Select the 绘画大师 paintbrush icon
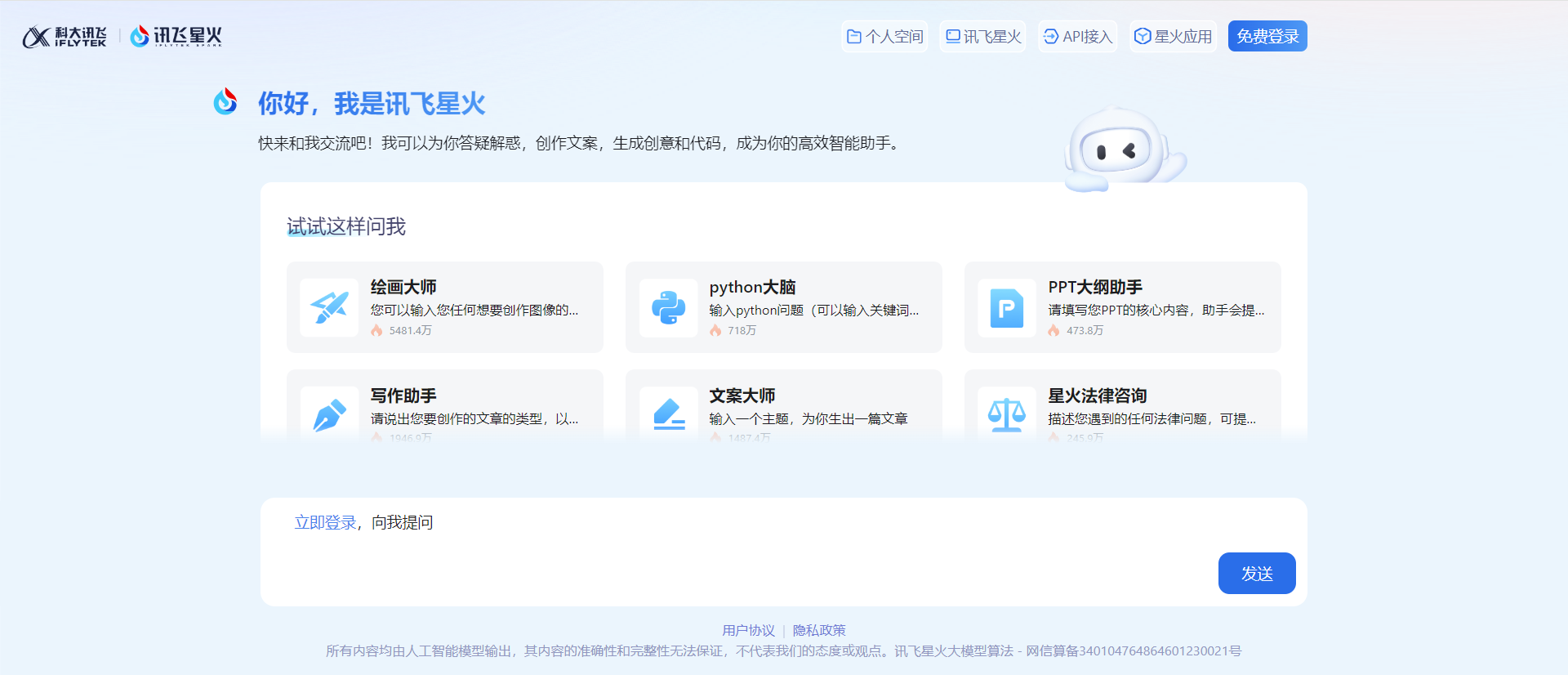Viewport: 1568px width, 675px height. 329,307
